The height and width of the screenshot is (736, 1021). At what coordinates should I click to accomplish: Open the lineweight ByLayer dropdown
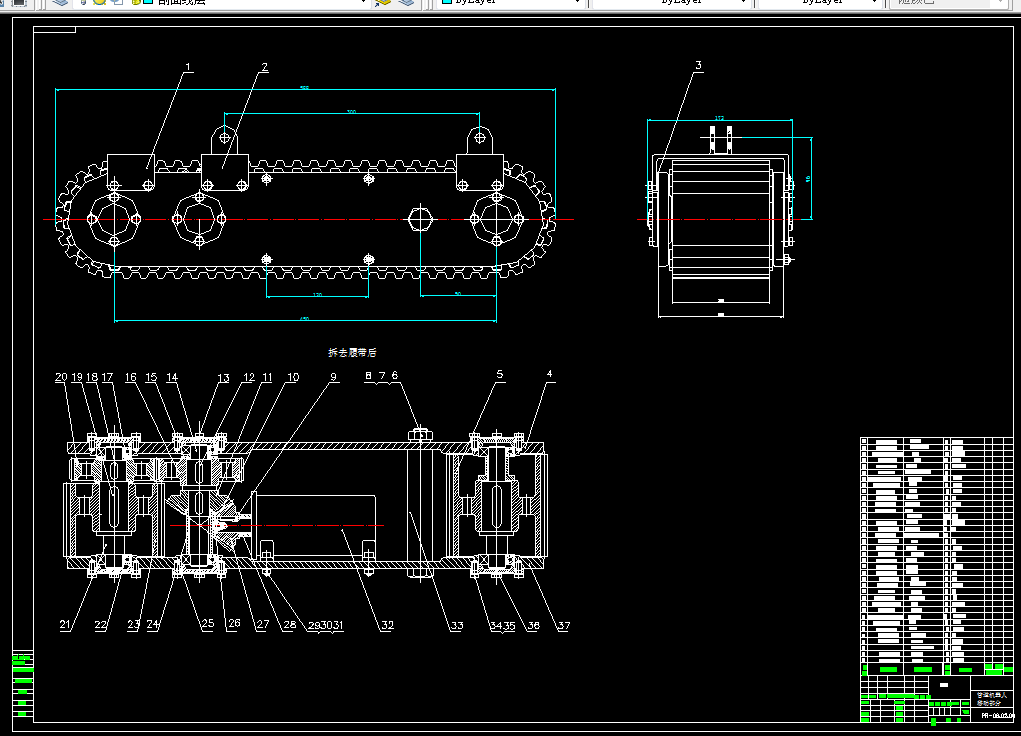click(x=819, y=3)
